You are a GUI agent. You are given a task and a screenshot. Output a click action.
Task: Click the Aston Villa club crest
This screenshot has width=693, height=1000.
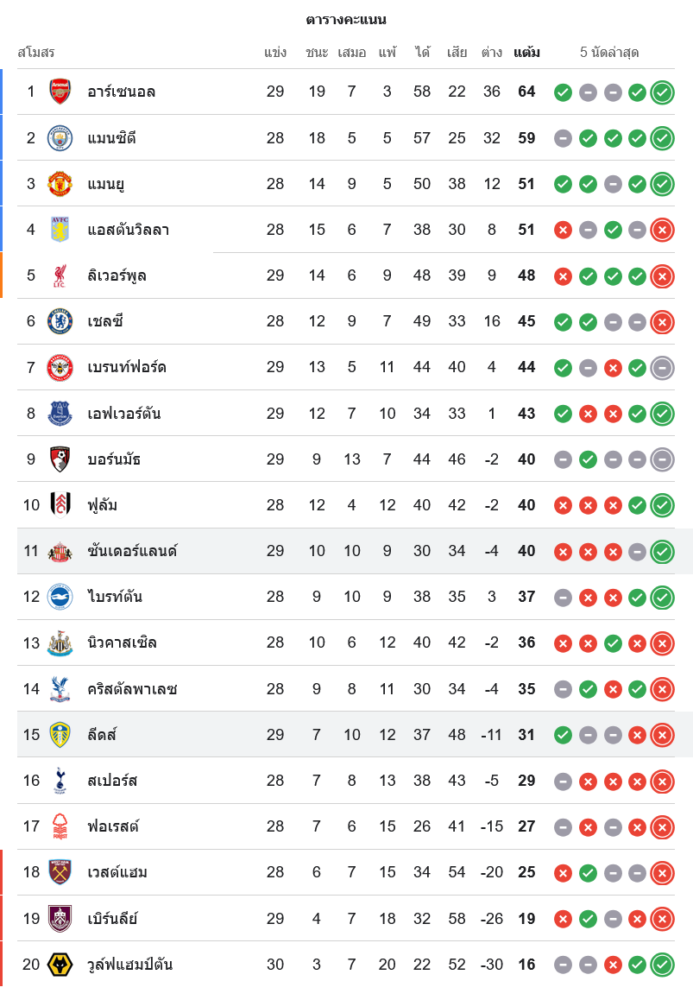click(x=60, y=230)
